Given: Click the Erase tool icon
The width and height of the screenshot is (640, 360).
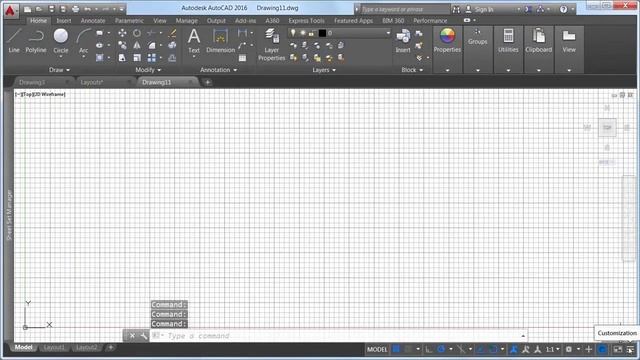Looking at the screenshot, I should coord(172,33).
